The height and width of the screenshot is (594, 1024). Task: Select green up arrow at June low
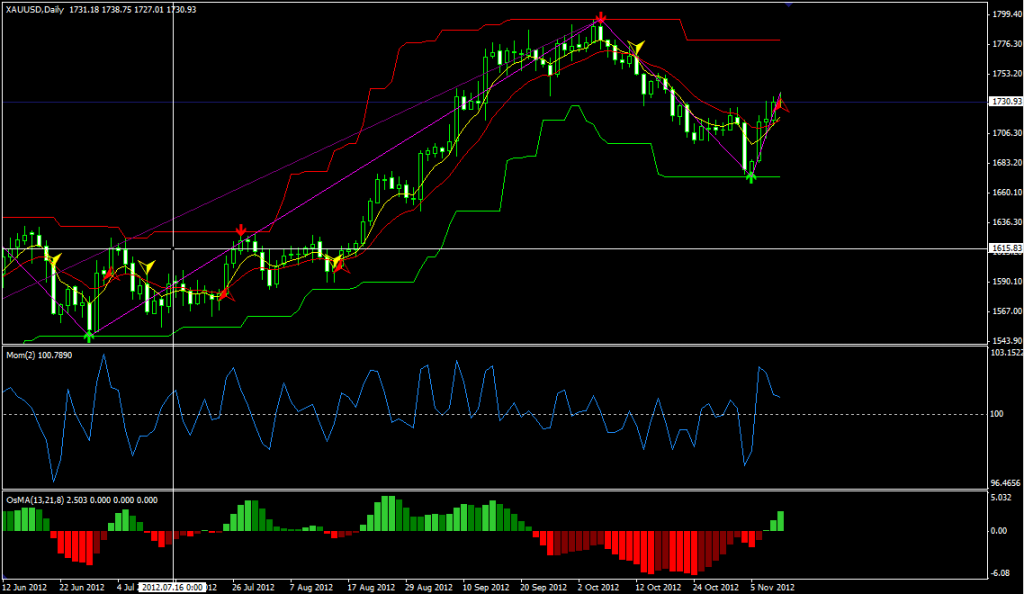[89, 337]
